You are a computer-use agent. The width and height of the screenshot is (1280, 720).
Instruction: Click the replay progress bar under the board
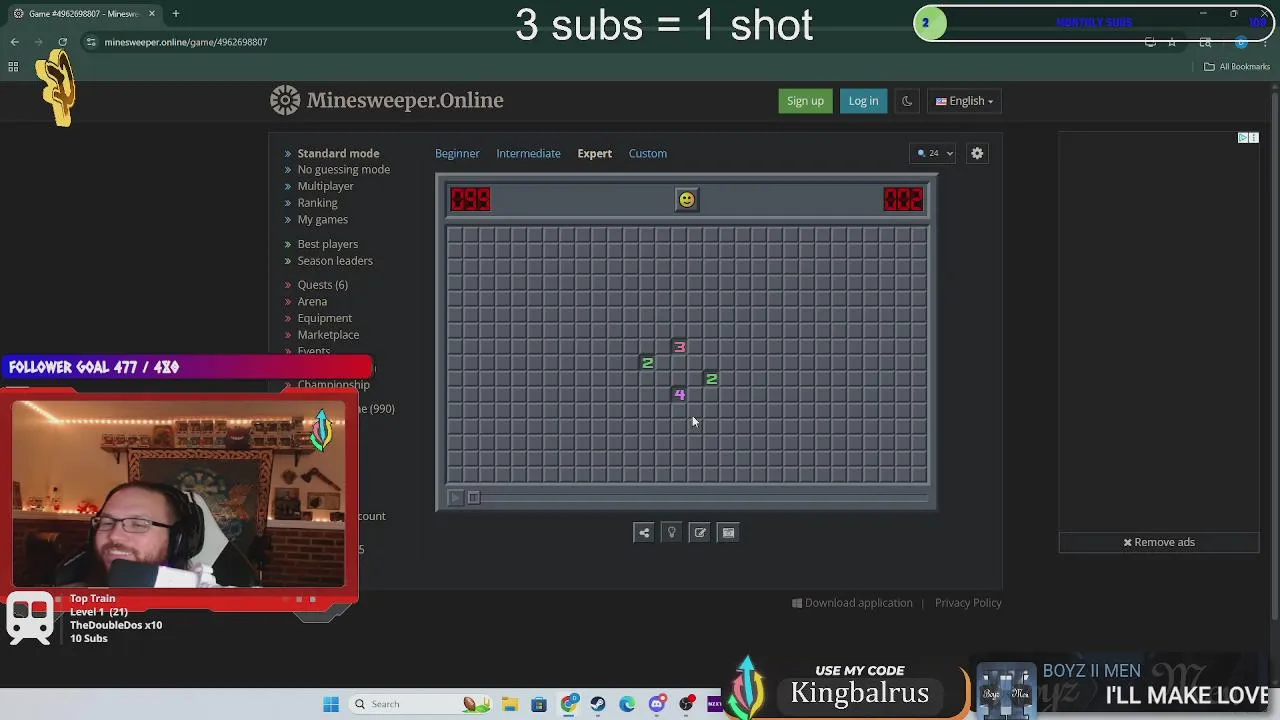tap(706, 498)
